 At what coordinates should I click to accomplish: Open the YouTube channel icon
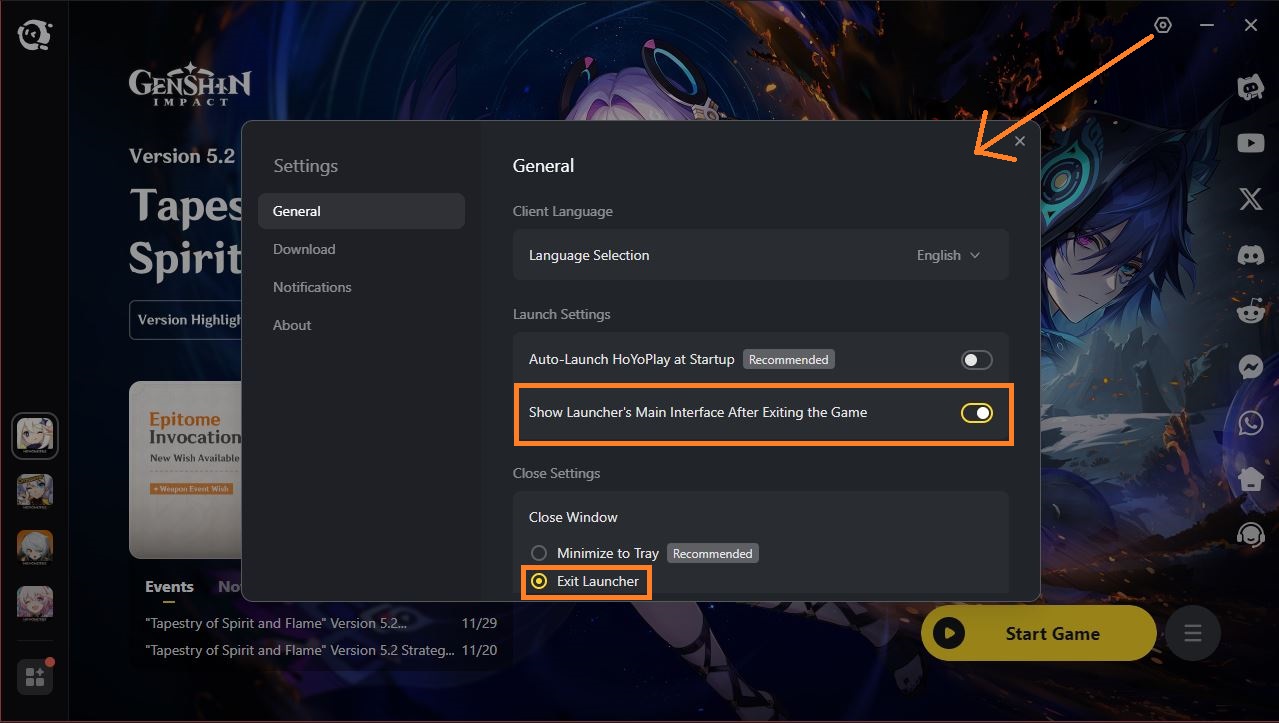coord(1250,144)
